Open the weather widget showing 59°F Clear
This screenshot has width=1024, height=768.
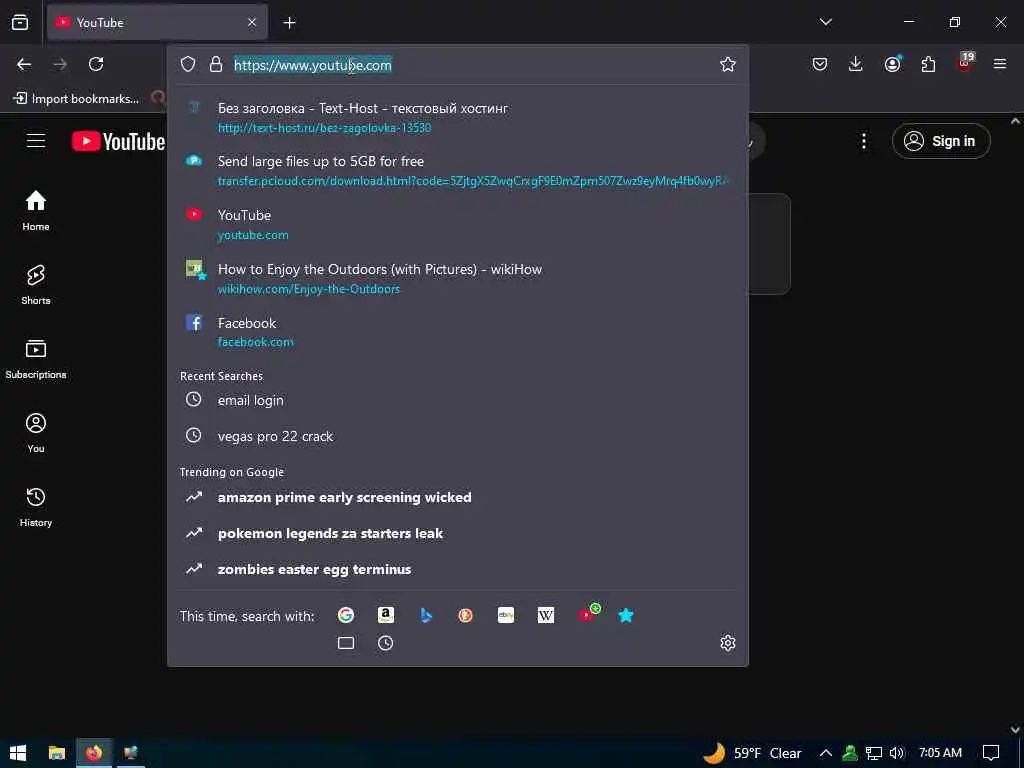752,753
